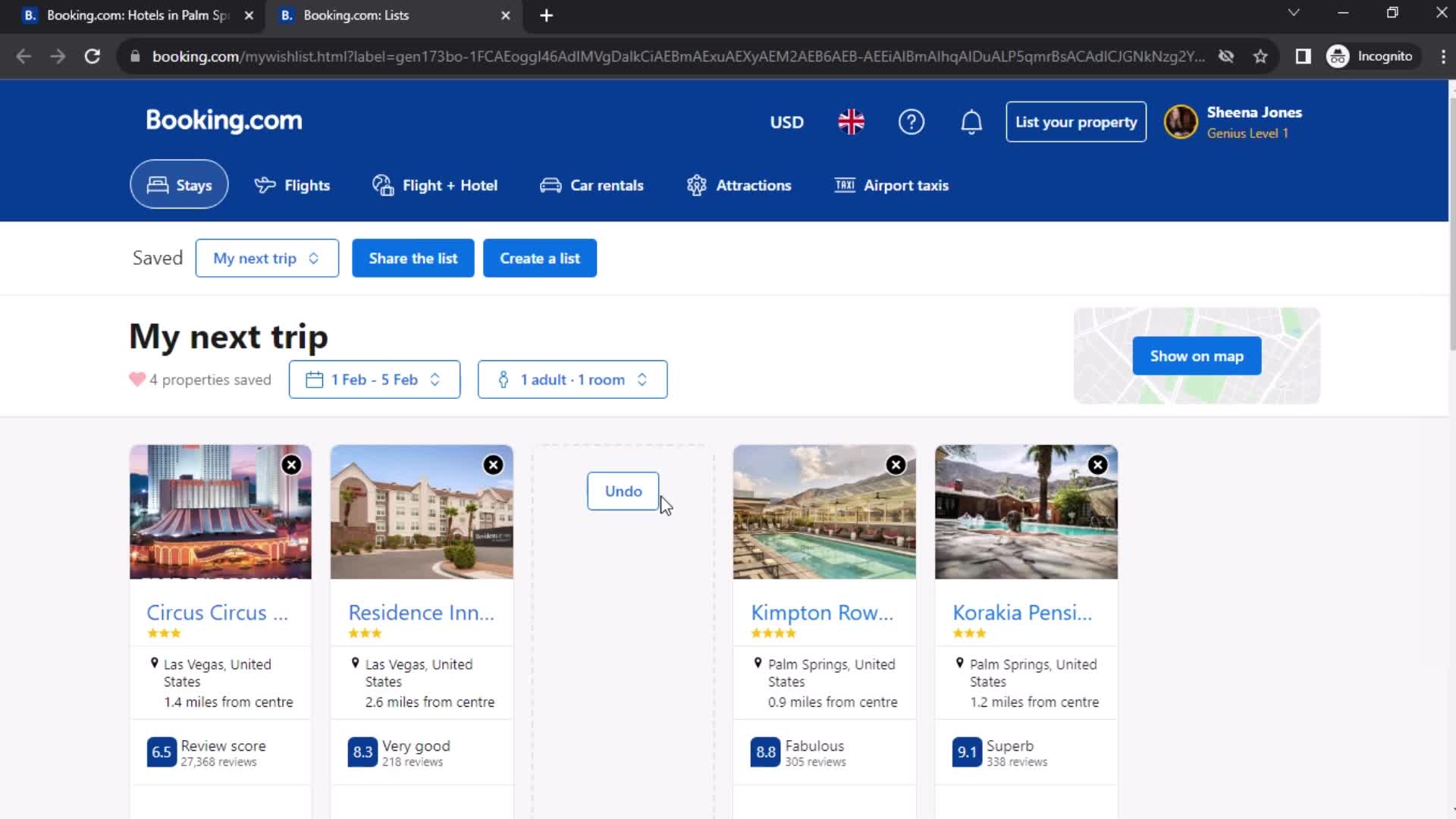Click Create a list button

(x=540, y=258)
